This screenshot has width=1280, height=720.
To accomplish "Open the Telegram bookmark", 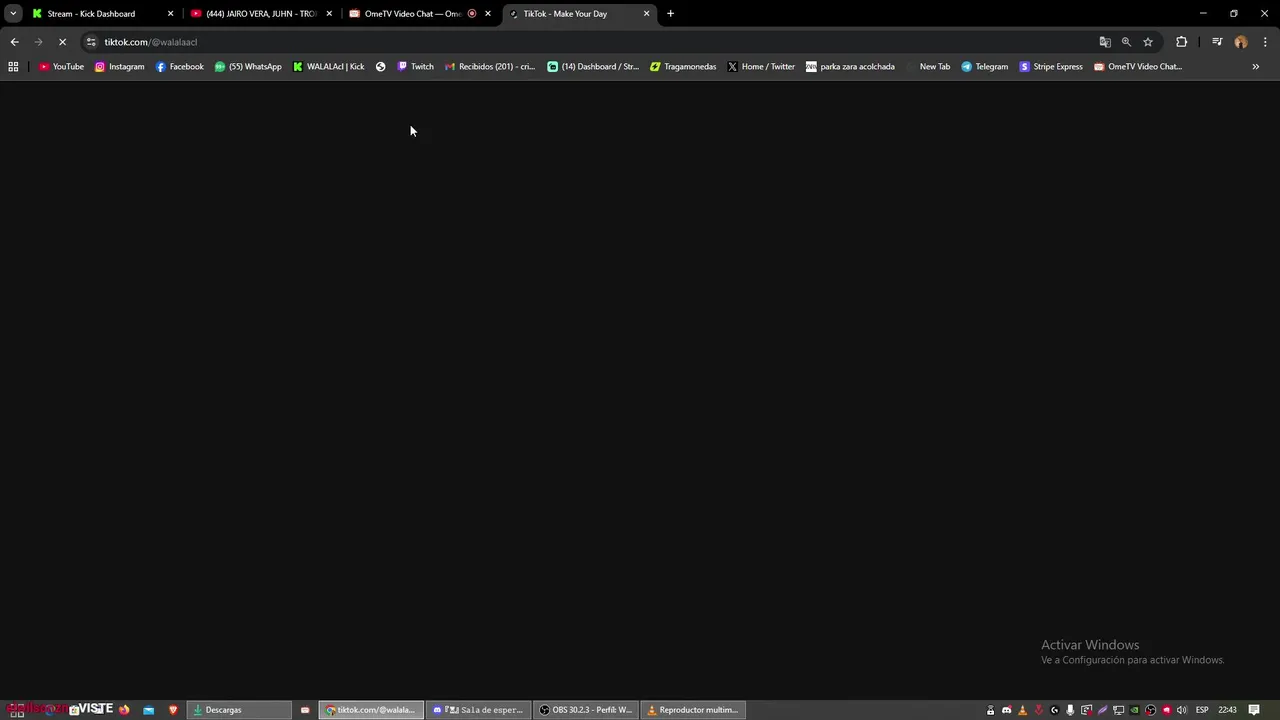I will tap(985, 67).
